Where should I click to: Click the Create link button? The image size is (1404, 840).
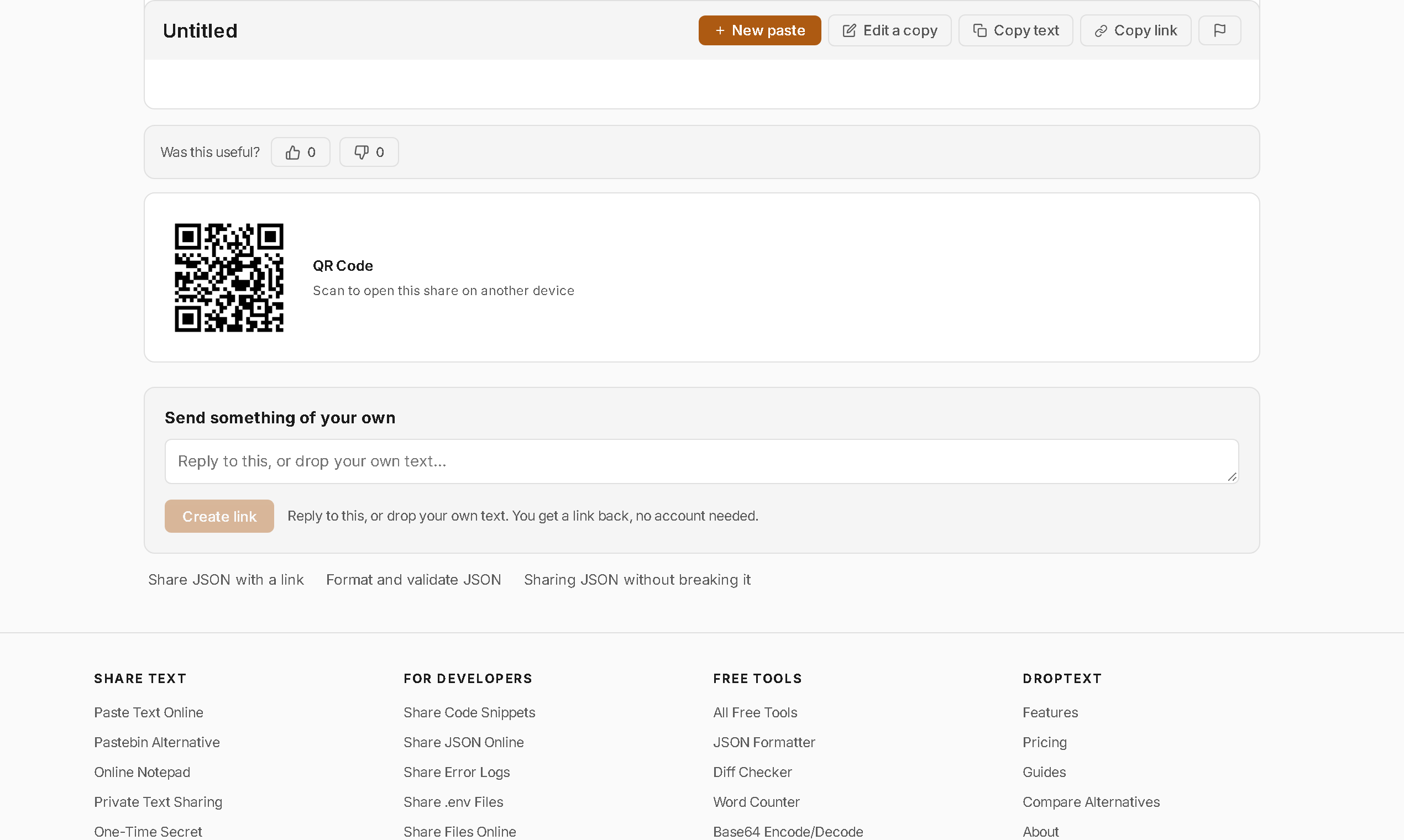pyautogui.click(x=219, y=516)
